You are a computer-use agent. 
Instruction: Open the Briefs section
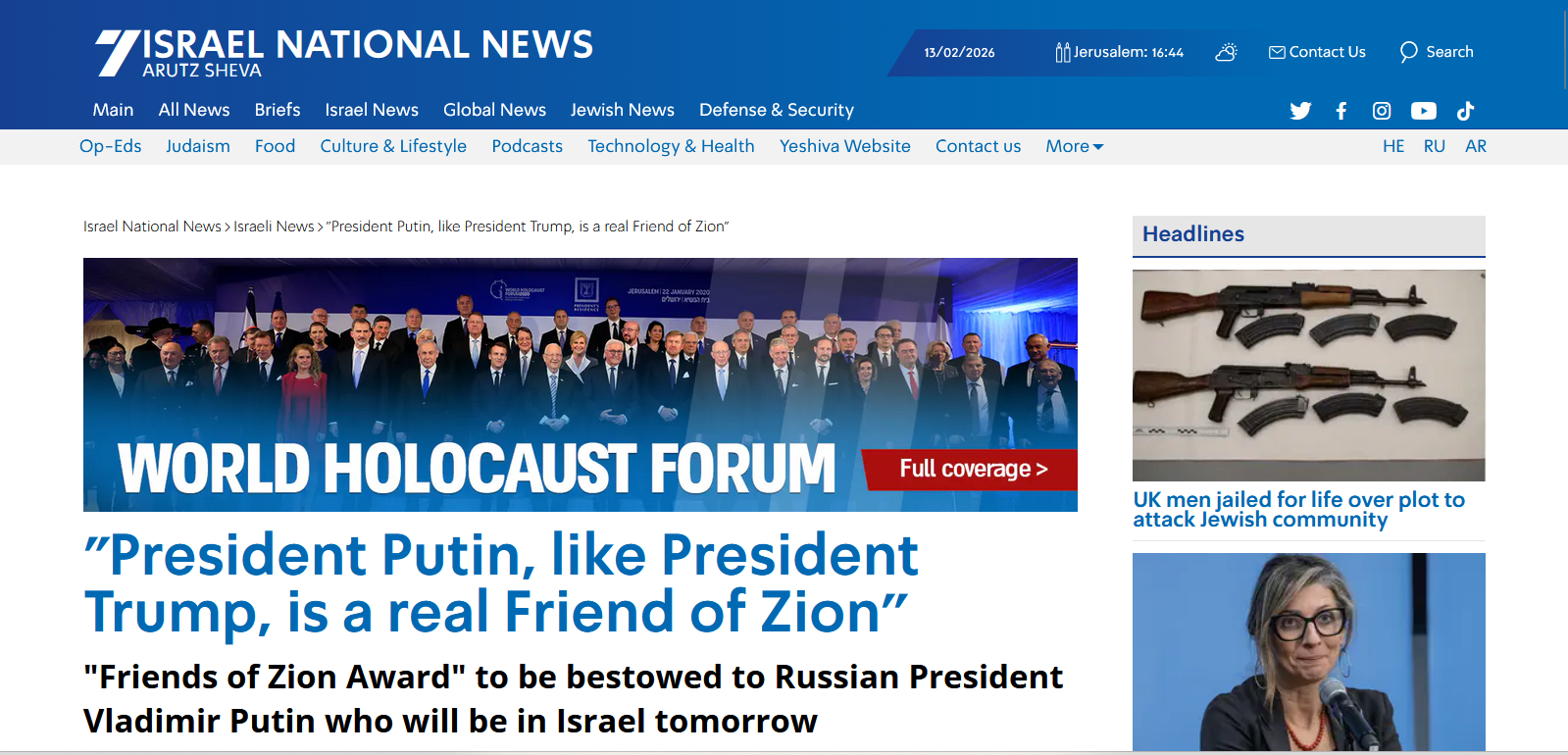[278, 110]
